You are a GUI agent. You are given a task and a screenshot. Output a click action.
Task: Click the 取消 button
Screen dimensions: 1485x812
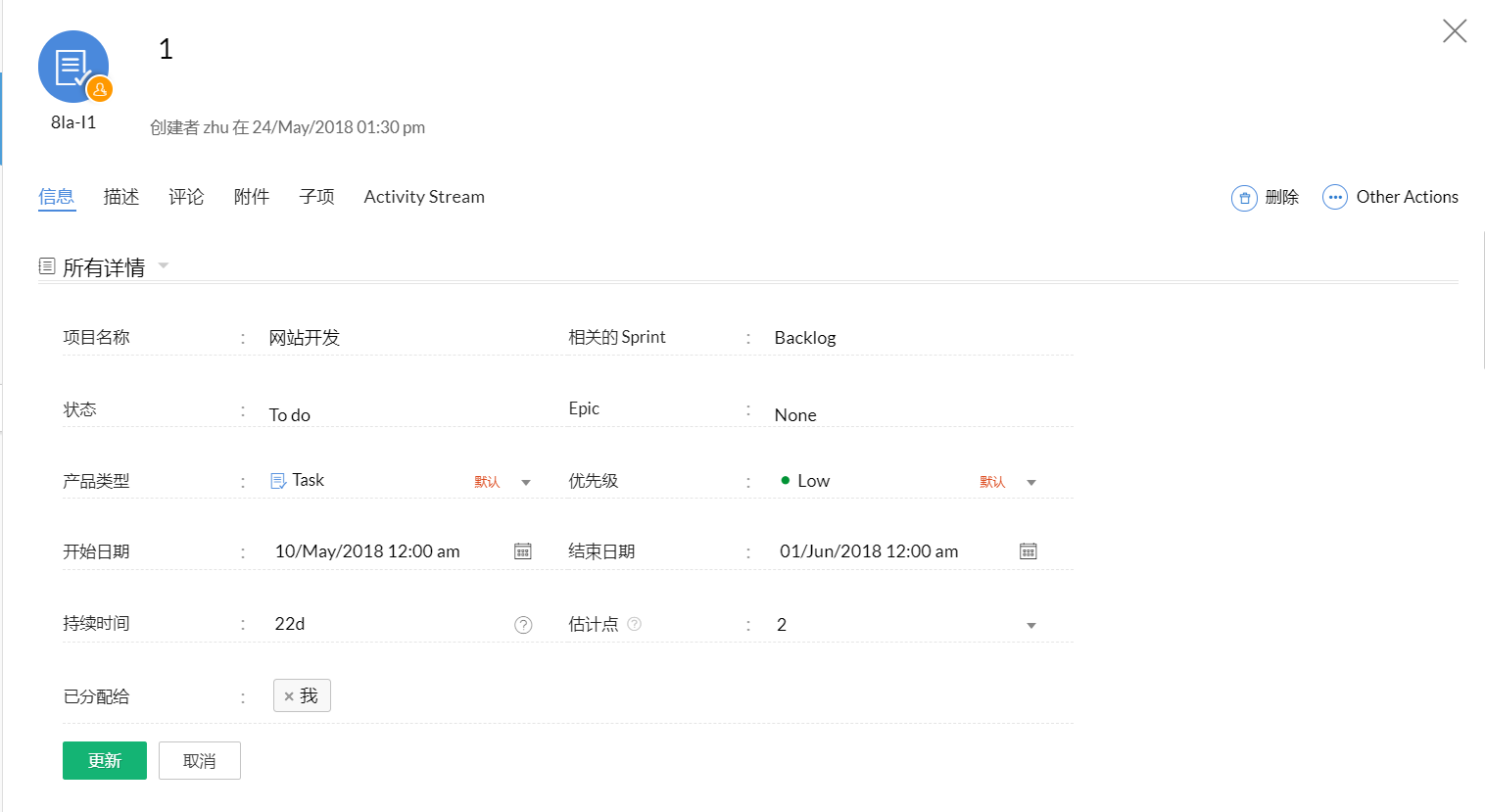coord(200,761)
